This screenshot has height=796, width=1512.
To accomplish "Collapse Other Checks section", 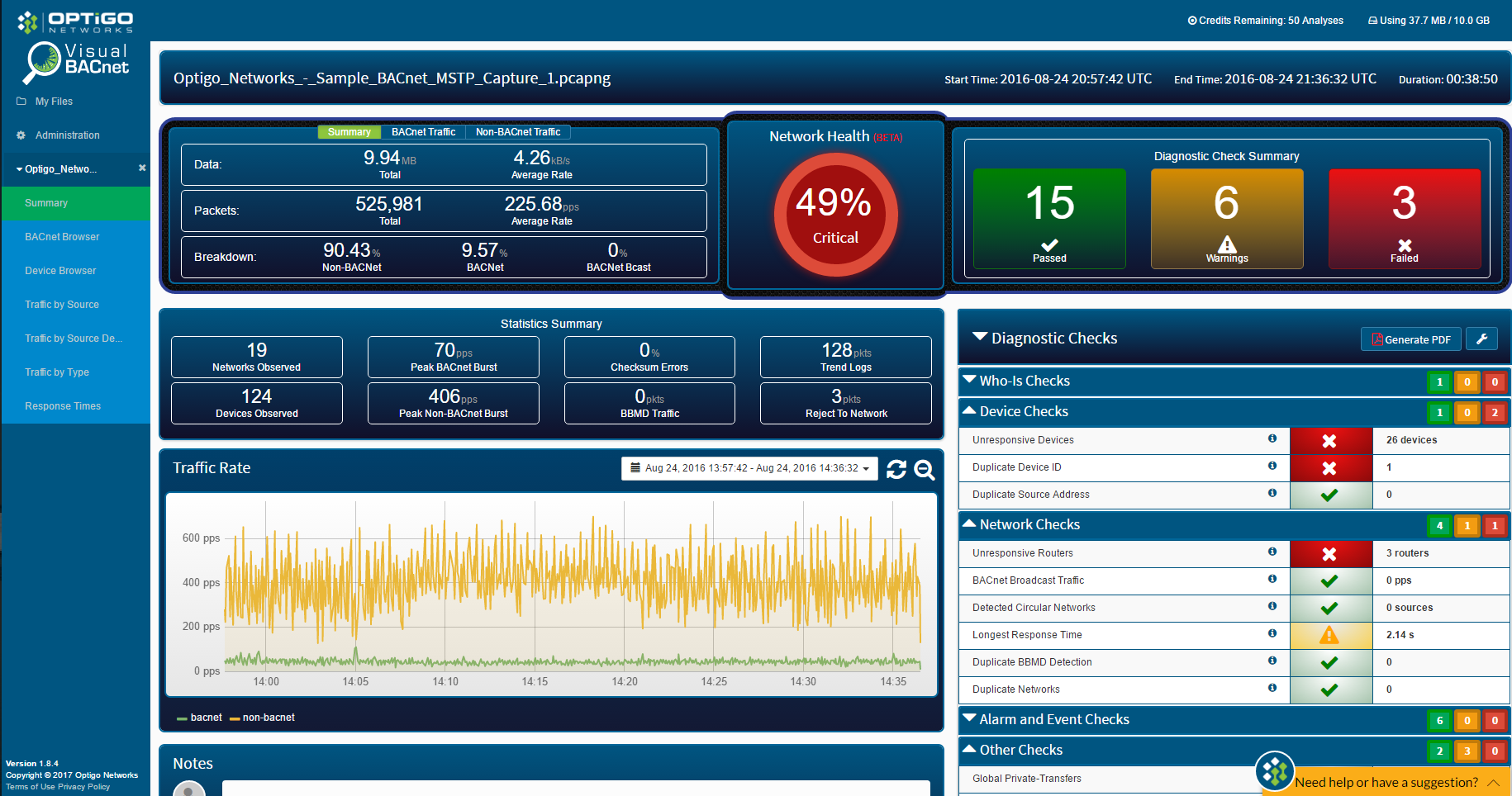I will click(970, 749).
